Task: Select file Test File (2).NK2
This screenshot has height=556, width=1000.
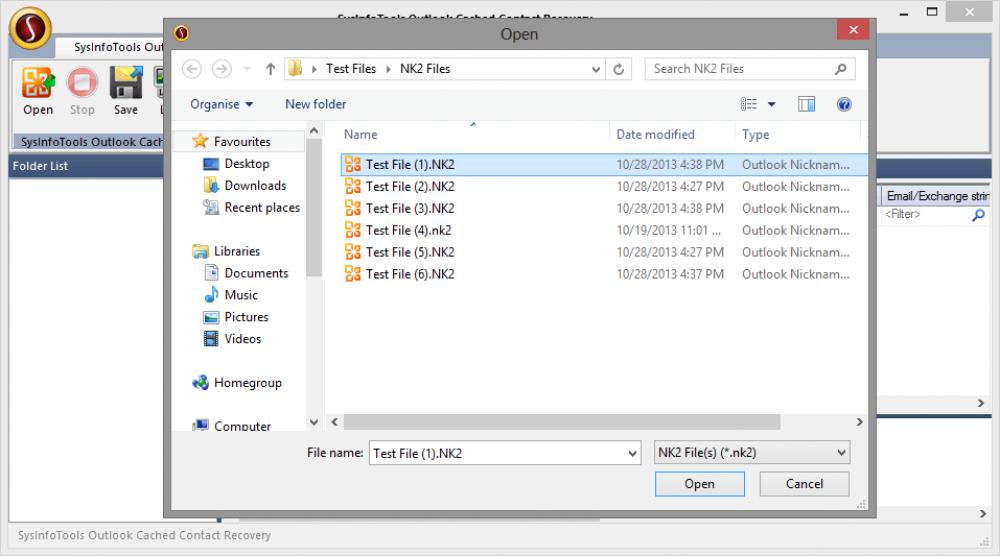Action: click(604, 186)
